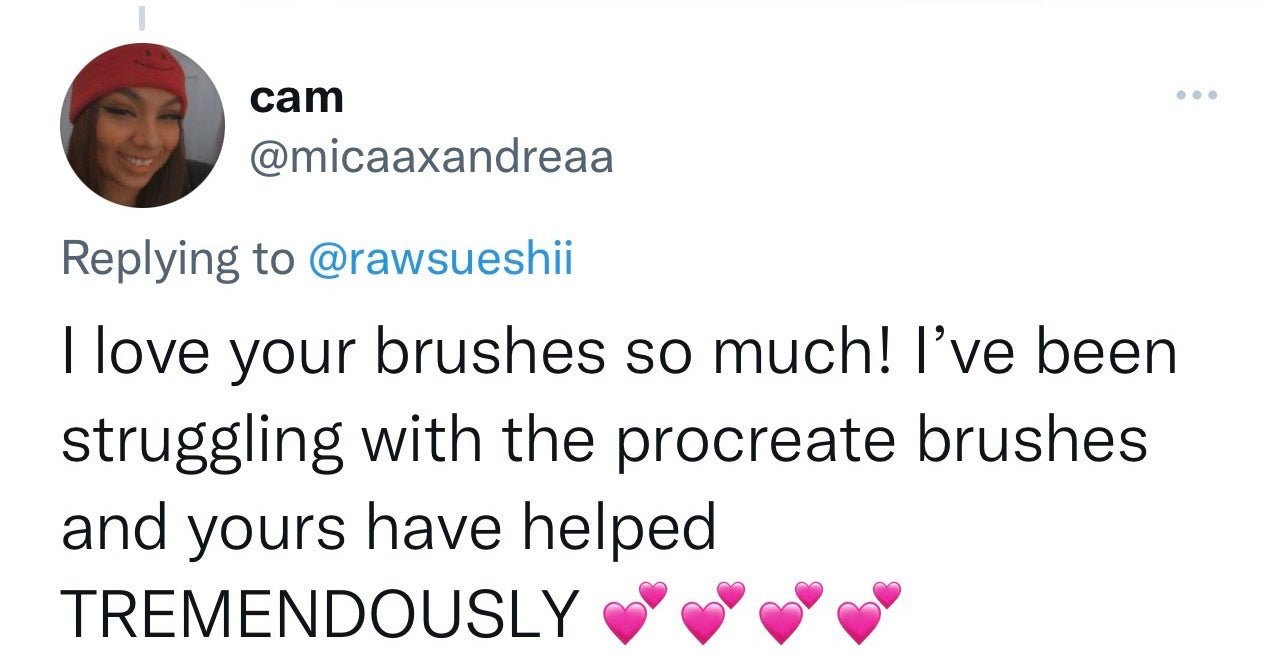Screen dimensions: 1284x671
Task: Click the word "TREMENDOUSLY" in the tweet
Action: click(320, 612)
